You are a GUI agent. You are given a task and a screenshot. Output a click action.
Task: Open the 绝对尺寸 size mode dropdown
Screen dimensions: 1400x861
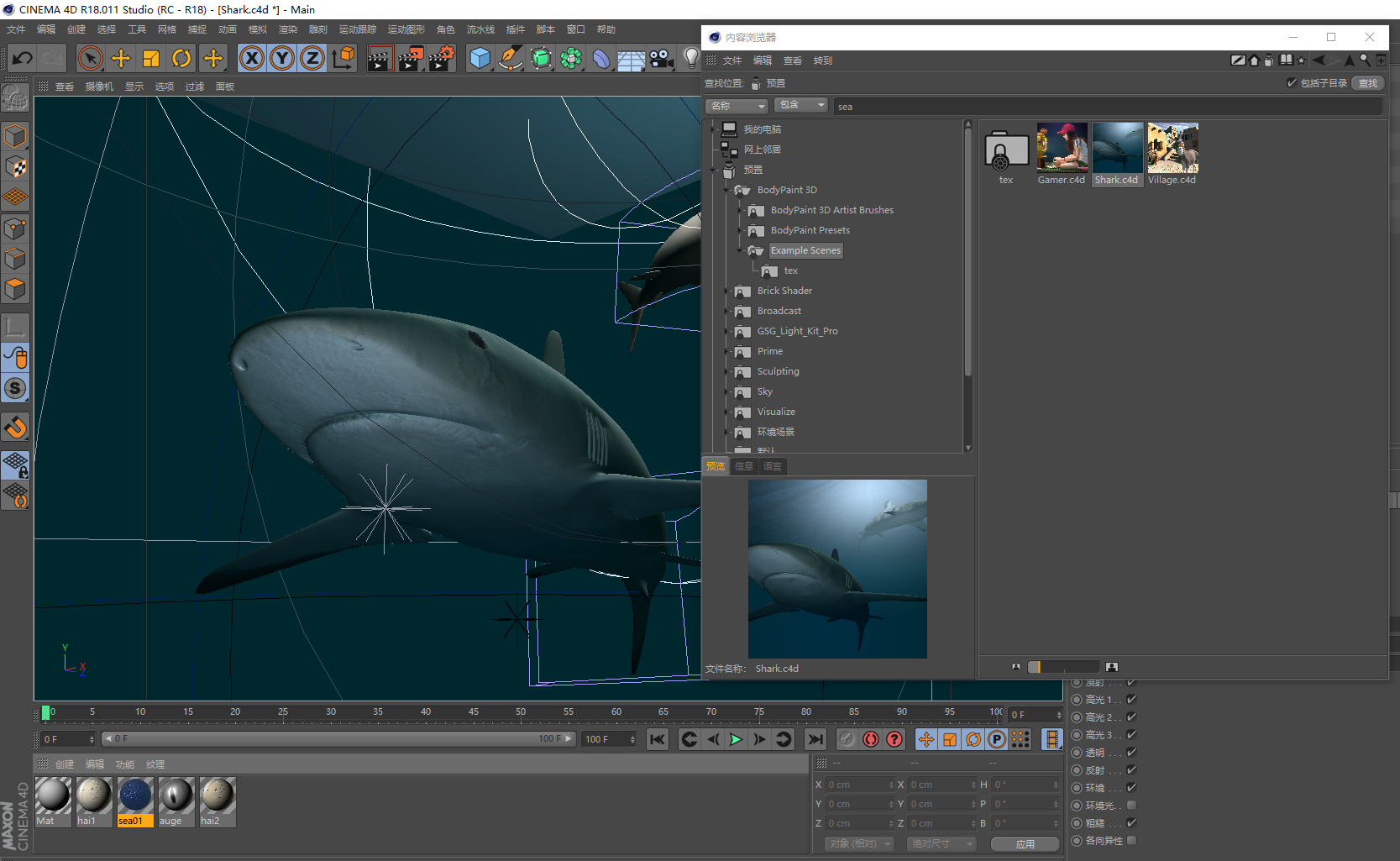click(941, 843)
